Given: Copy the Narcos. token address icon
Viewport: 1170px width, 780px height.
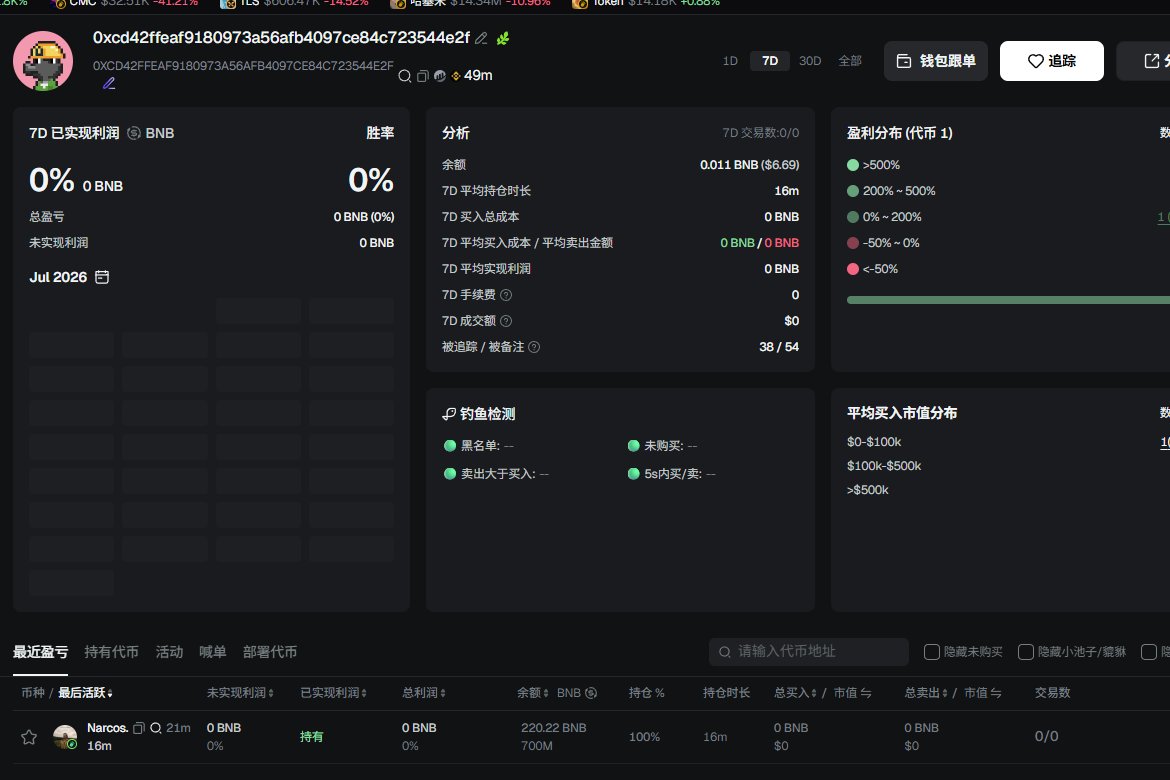Looking at the screenshot, I should 138,728.
